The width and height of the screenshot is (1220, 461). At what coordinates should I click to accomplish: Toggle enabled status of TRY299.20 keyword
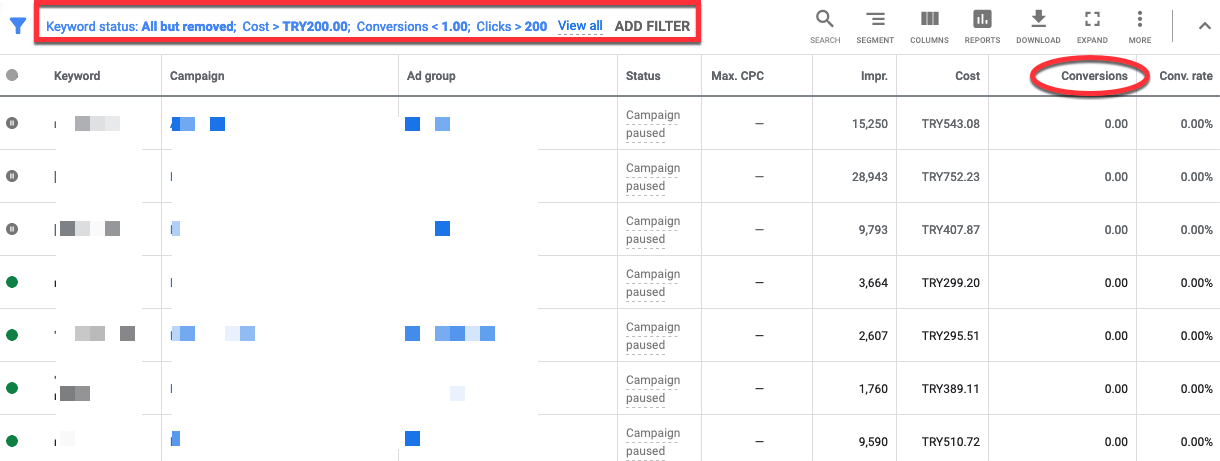pyautogui.click(x=12, y=282)
